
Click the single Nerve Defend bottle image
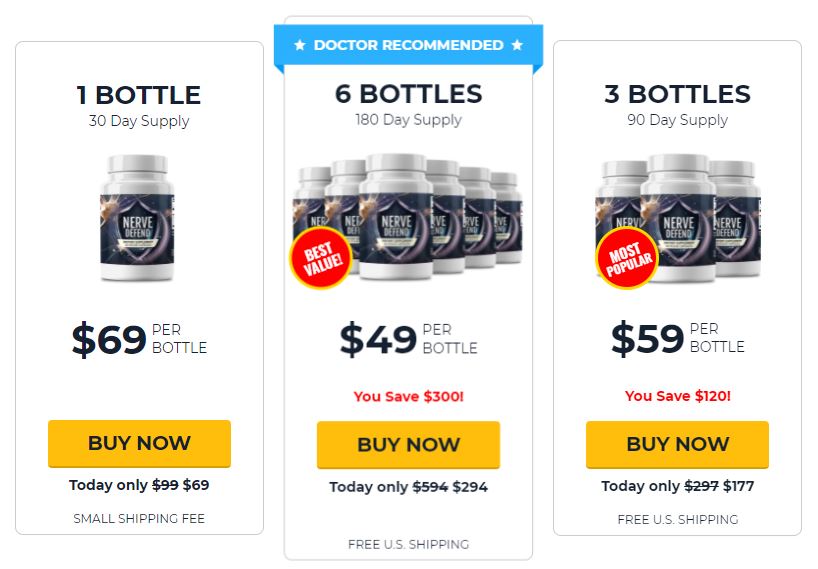point(137,217)
